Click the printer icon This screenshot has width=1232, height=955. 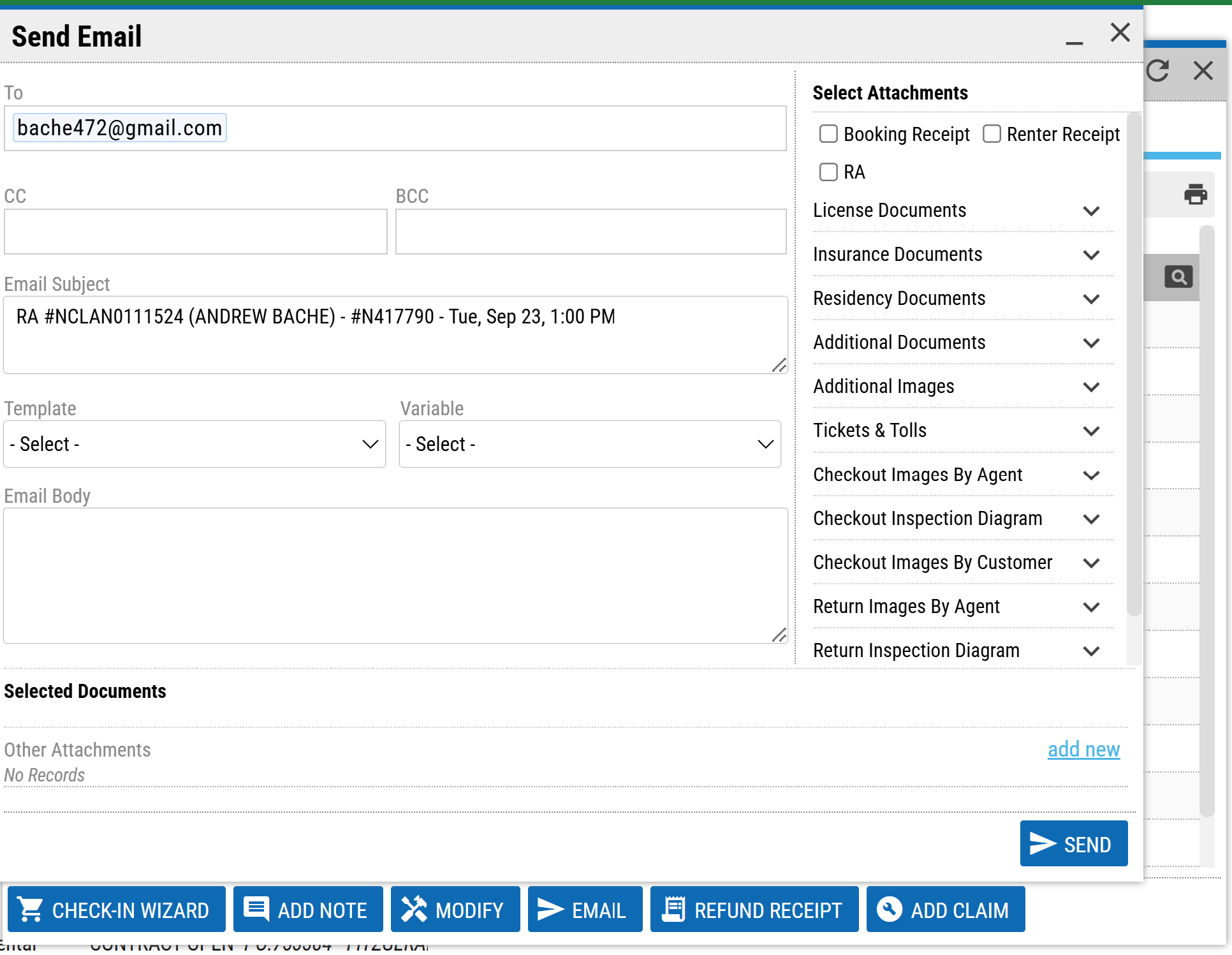tap(1195, 194)
